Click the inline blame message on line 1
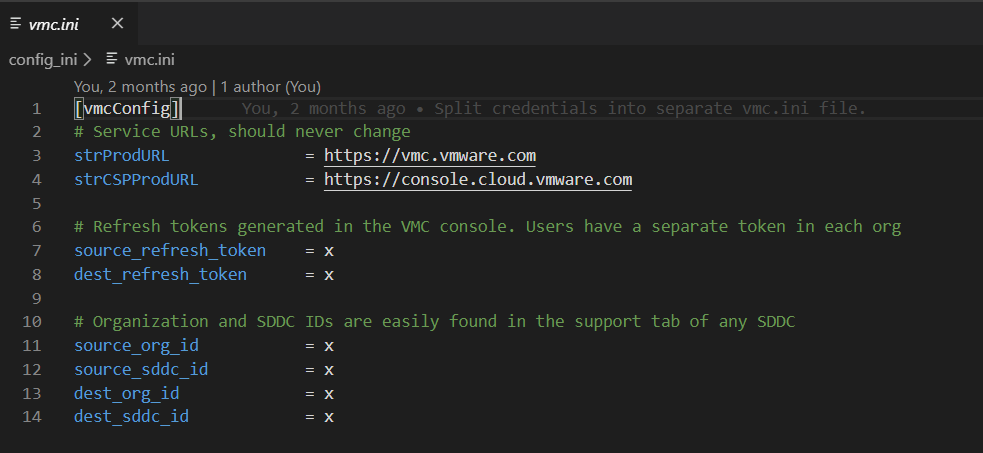Image resolution: width=983 pixels, height=453 pixels. click(554, 108)
